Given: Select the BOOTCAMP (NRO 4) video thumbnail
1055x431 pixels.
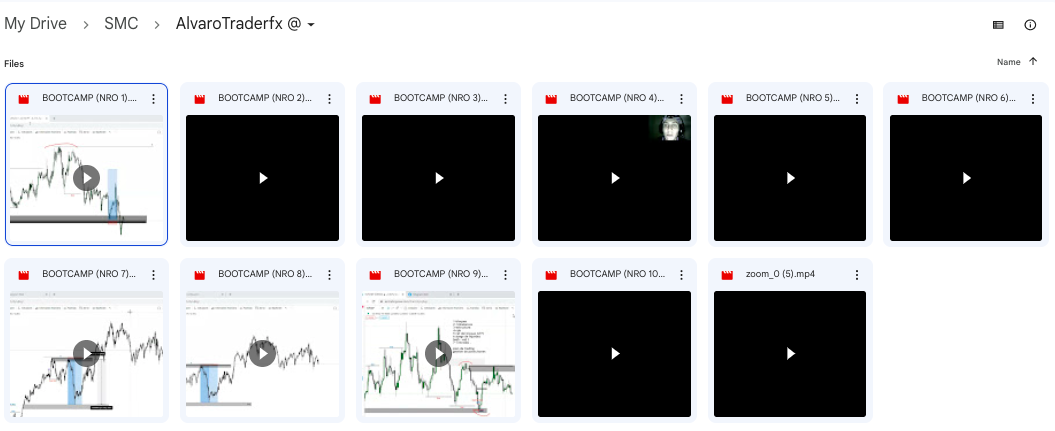Looking at the screenshot, I should click(614, 178).
